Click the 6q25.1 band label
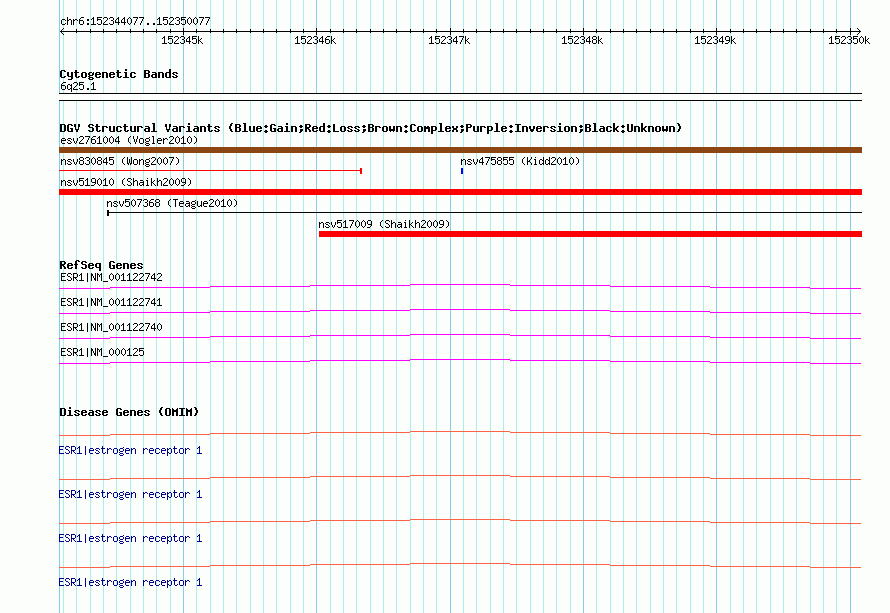The image size is (890, 613). pos(78,86)
